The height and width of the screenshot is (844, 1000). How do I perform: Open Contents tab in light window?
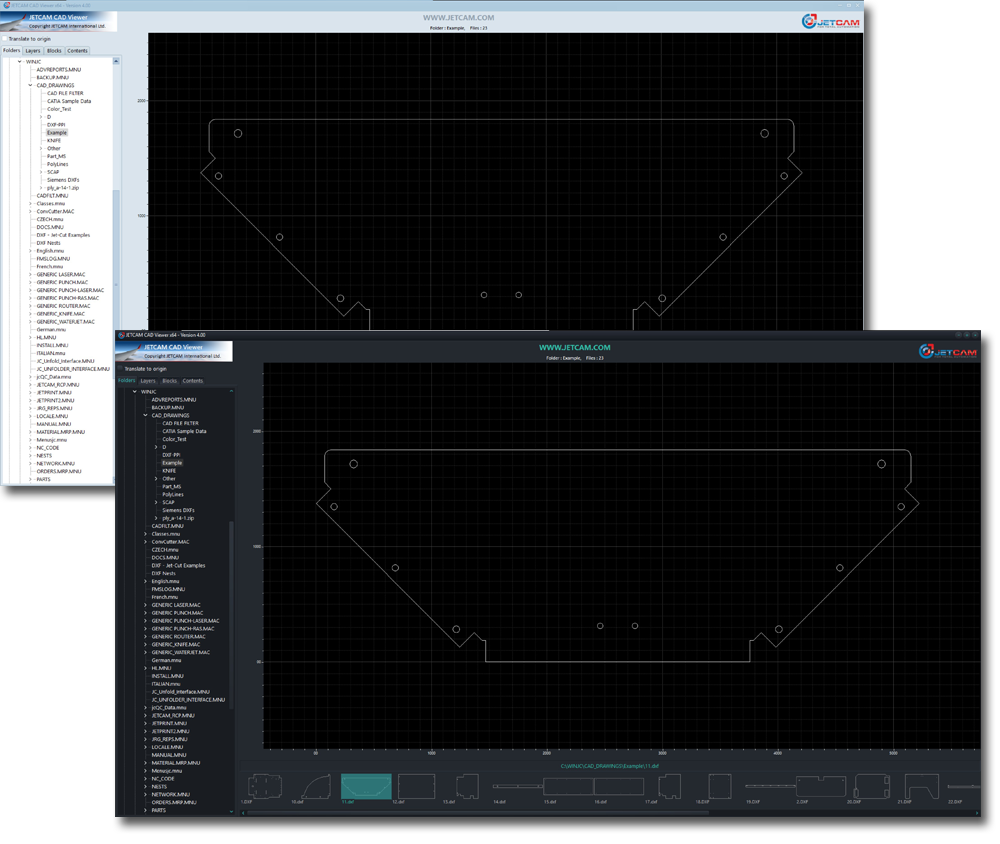pyautogui.click(x=77, y=50)
